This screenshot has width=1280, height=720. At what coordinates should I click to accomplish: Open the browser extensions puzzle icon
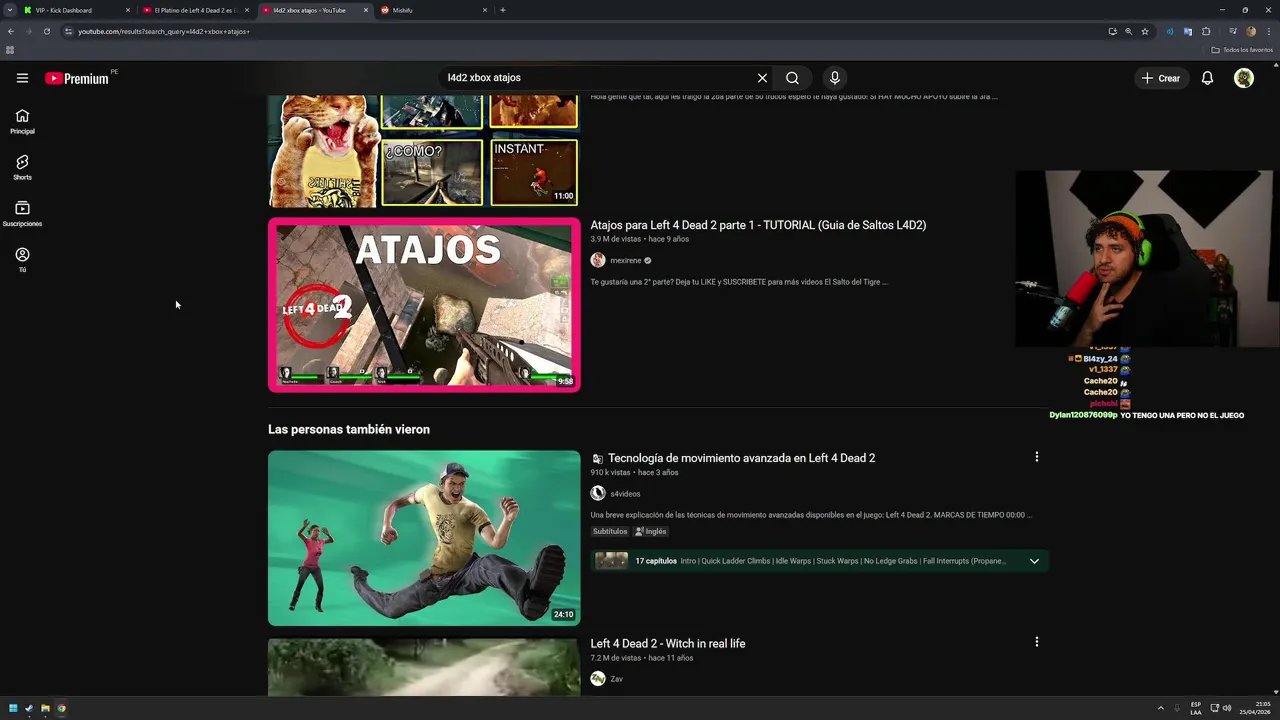coord(1206,31)
